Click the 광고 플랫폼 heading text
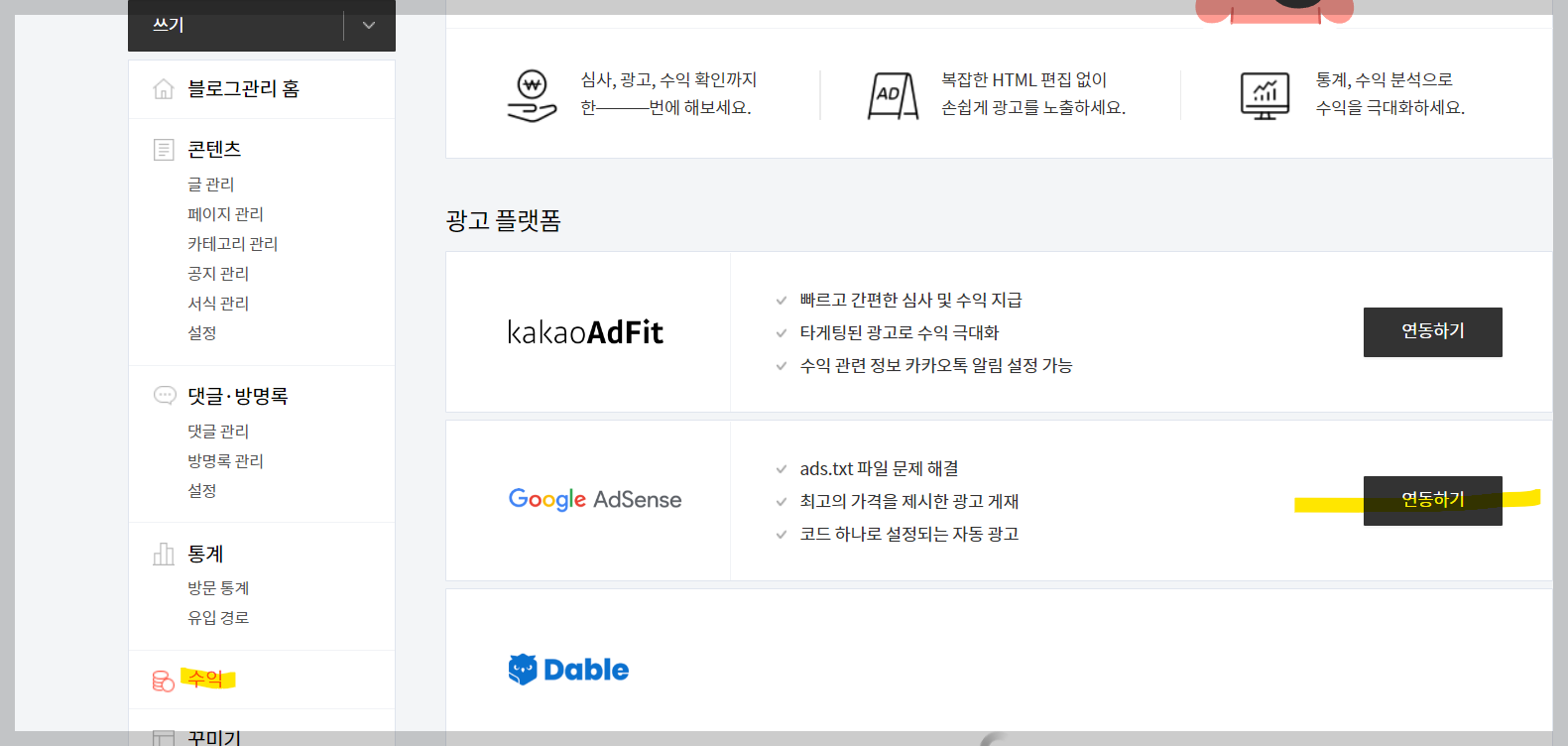1568x746 pixels. click(504, 220)
